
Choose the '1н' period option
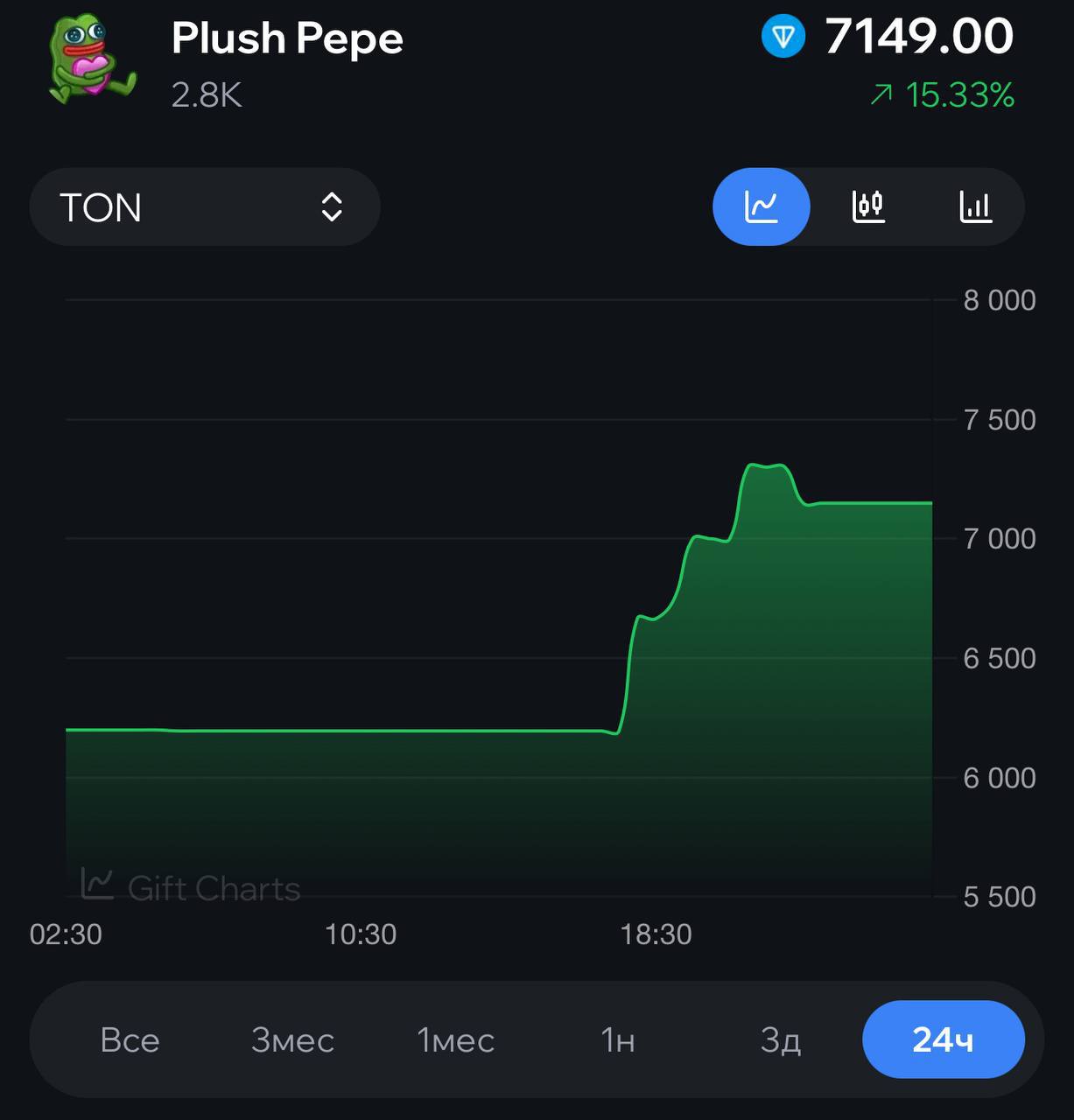(x=618, y=1039)
